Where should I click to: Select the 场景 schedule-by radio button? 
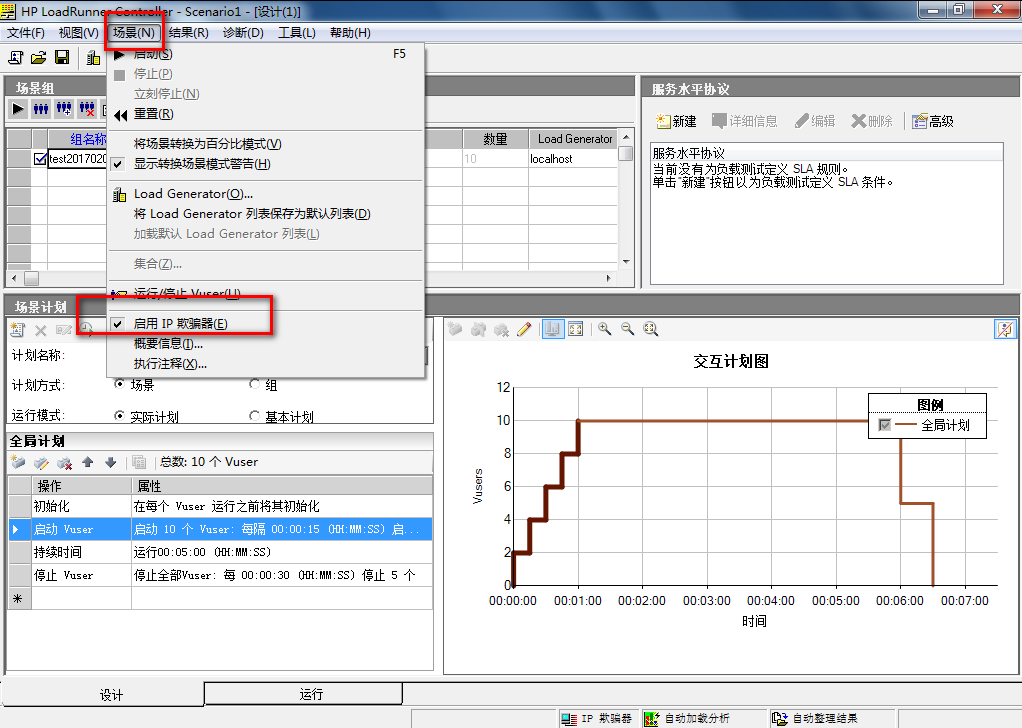coord(119,384)
